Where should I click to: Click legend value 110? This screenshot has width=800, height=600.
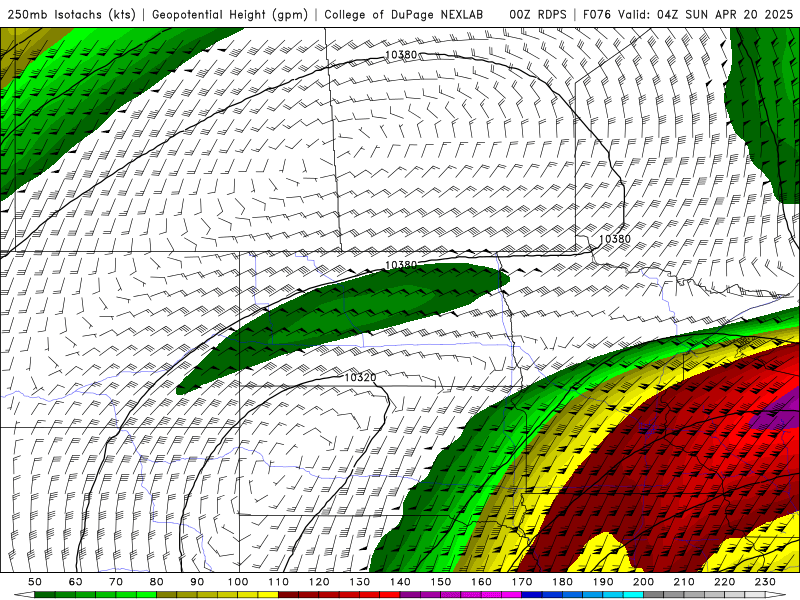point(278,582)
